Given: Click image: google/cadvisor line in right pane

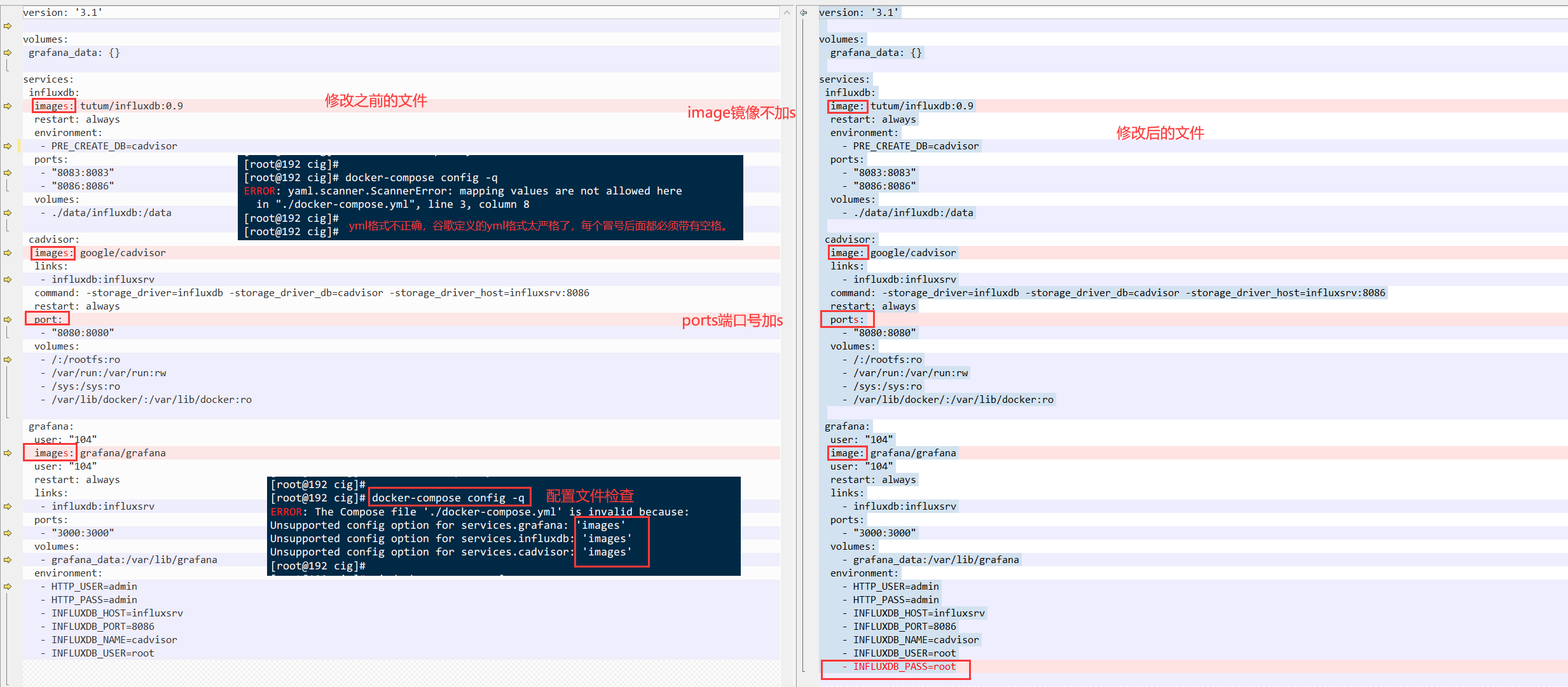Looking at the screenshot, I should (1193, 253).
